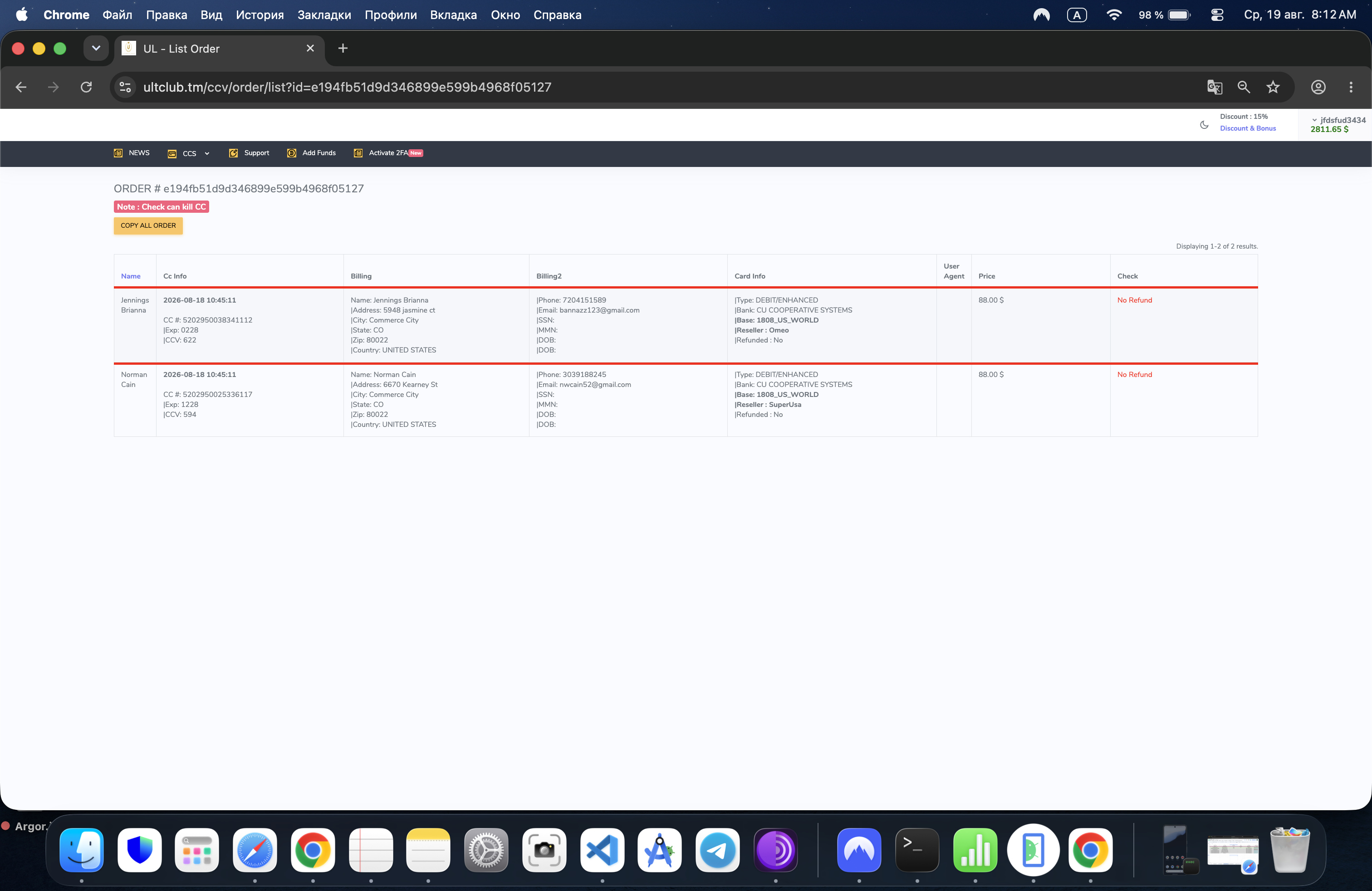The width and height of the screenshot is (1372, 891).
Task: Open the Закладки menu
Action: pos(324,15)
